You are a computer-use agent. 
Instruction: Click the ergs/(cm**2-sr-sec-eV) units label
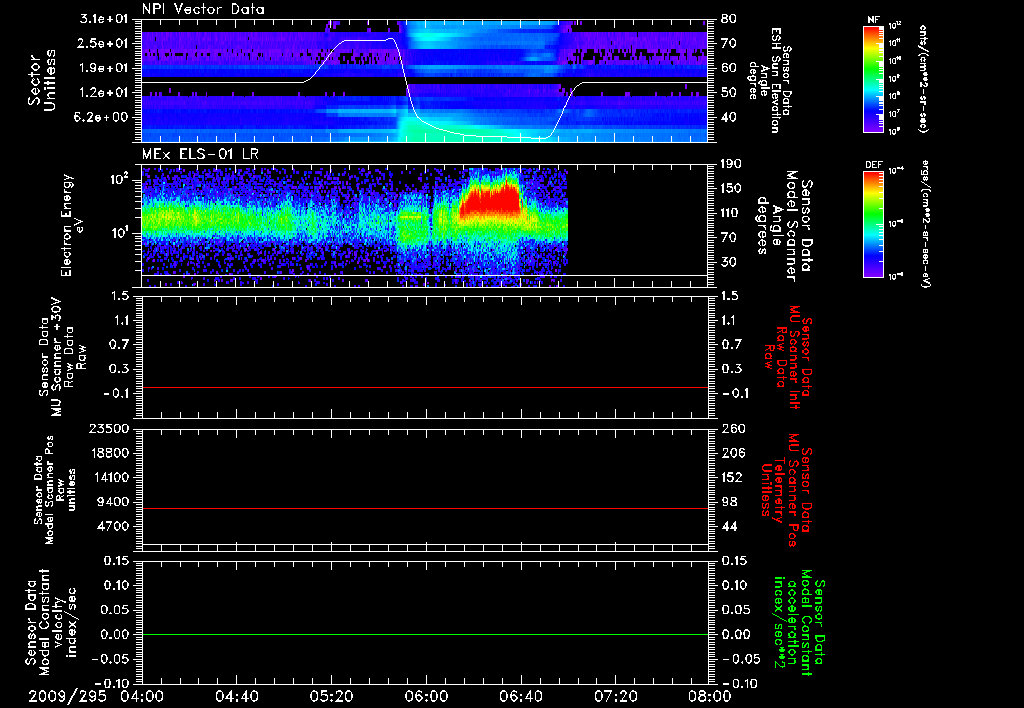point(926,224)
